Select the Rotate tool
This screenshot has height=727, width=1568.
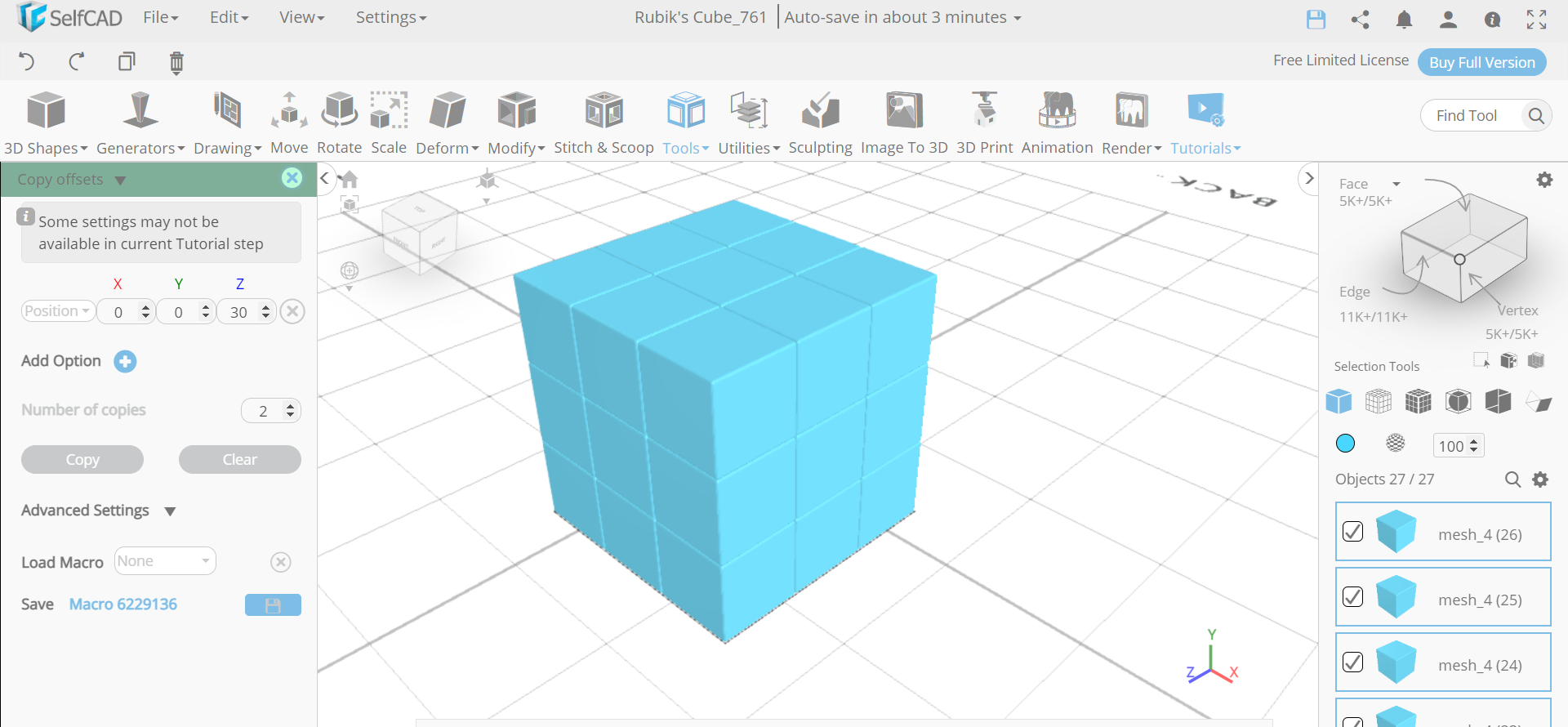339,124
